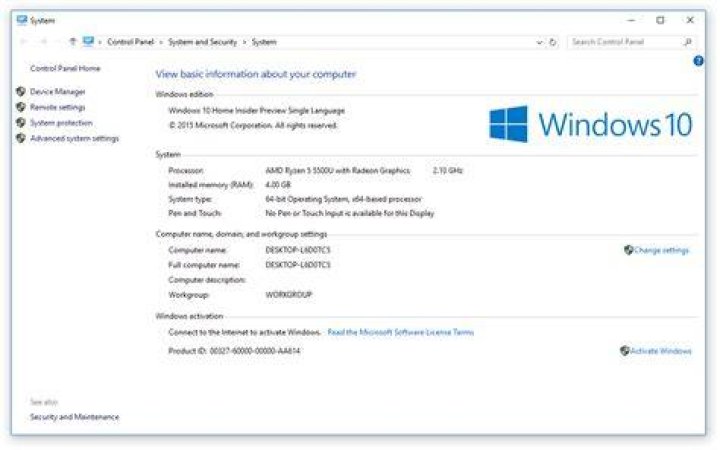
Task: Open Control Panel Home
Action: 65,68
